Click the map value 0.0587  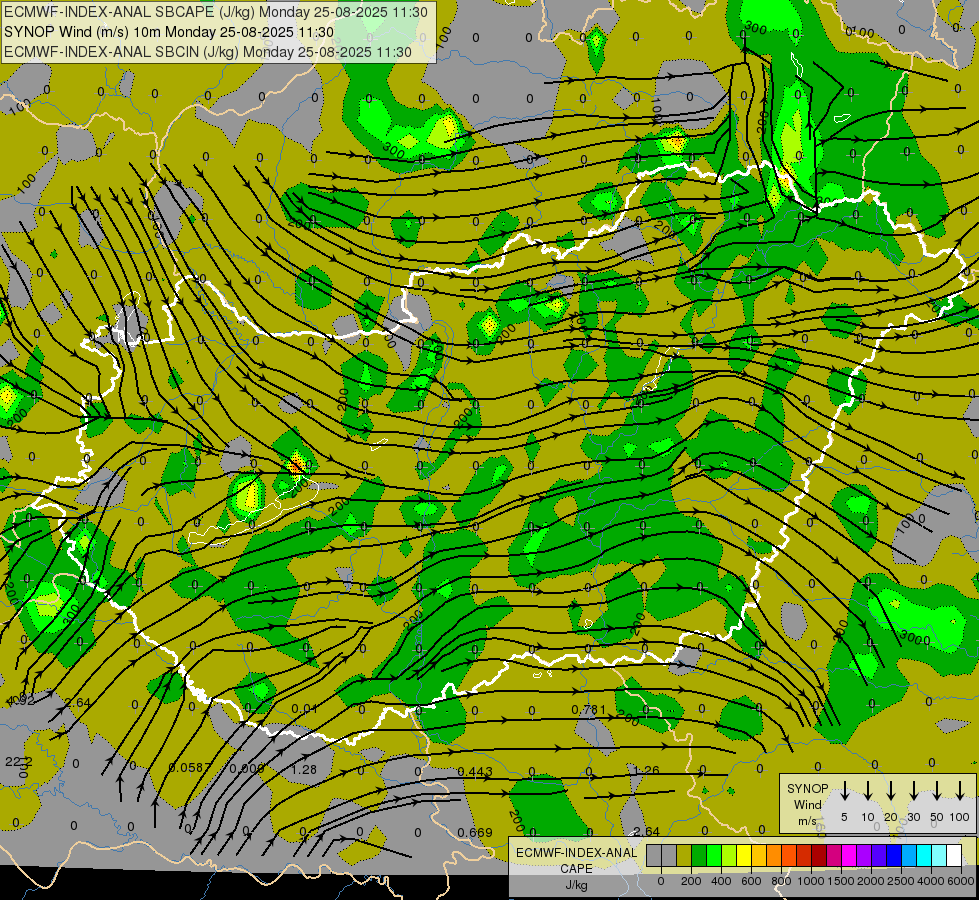click(x=189, y=768)
